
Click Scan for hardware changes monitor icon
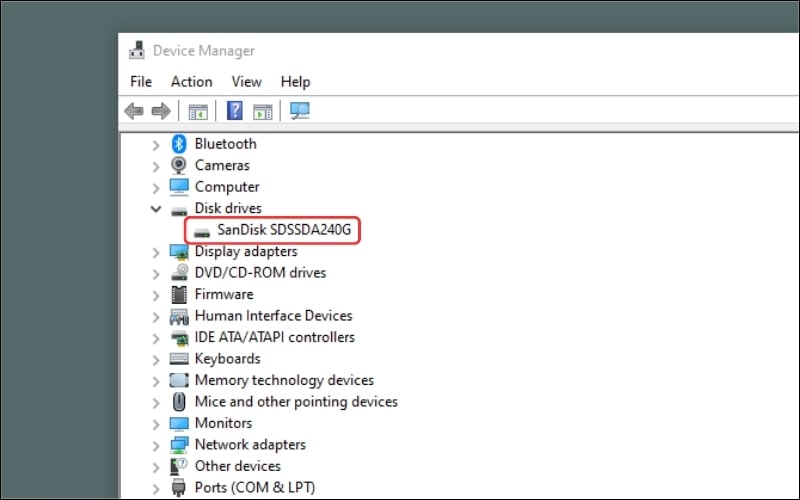[299, 111]
